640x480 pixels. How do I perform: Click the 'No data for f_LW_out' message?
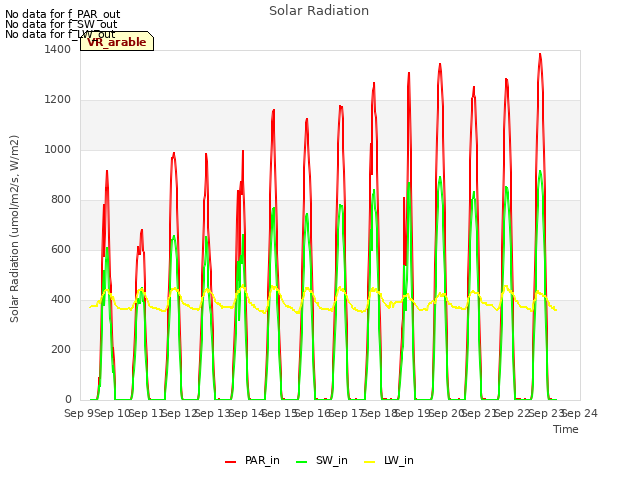pos(60,34)
